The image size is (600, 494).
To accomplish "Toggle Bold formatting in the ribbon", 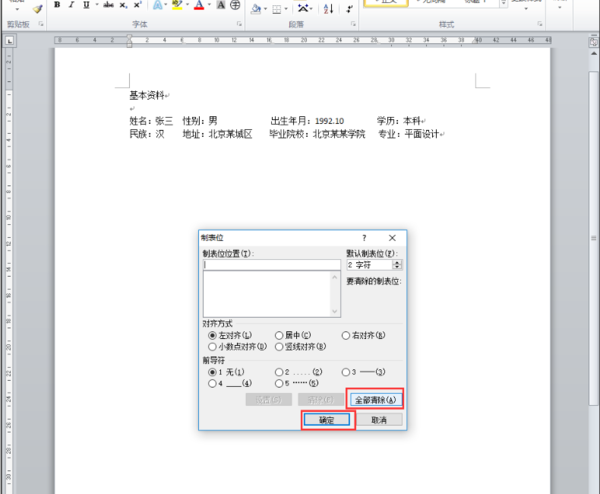I will [57, 5].
